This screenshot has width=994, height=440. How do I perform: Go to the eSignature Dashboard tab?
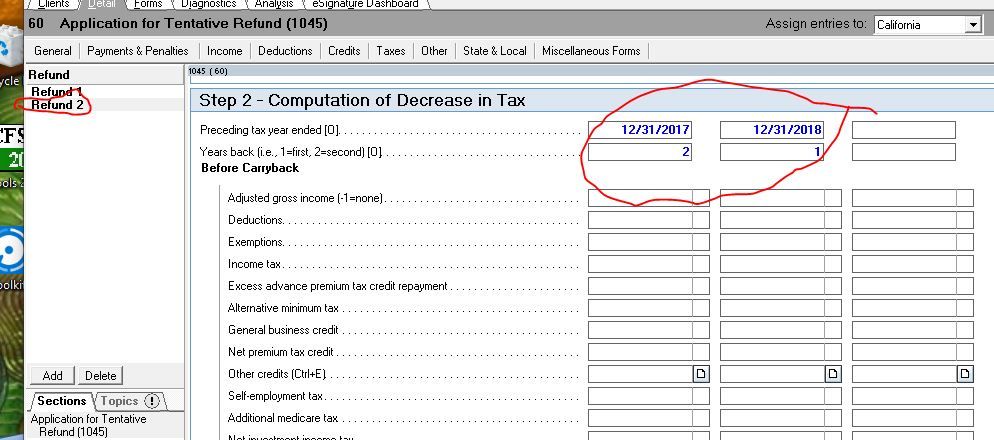pyautogui.click(x=365, y=4)
